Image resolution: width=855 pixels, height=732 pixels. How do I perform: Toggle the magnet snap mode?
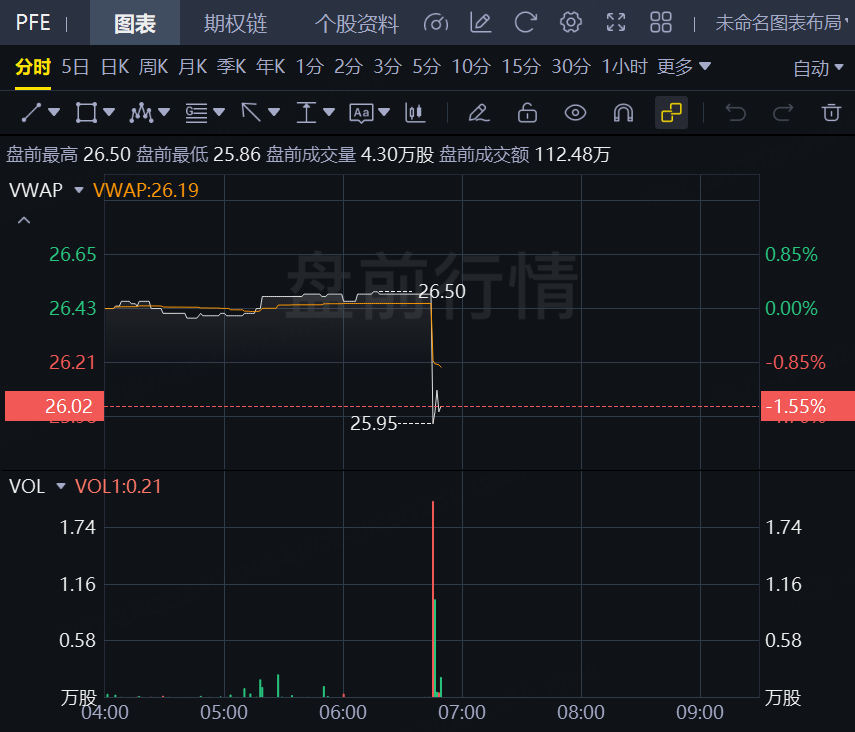(623, 112)
